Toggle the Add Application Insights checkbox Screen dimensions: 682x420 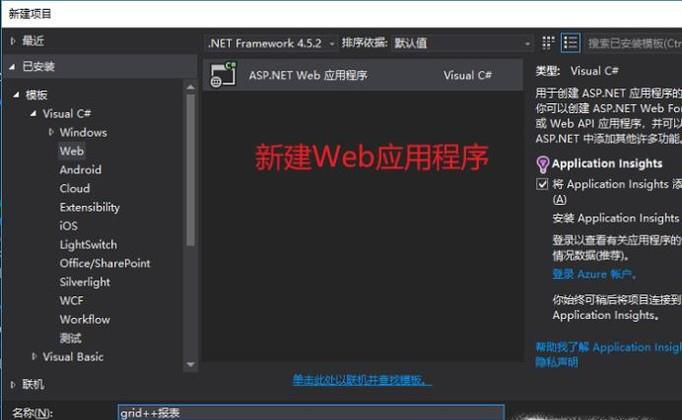542,184
